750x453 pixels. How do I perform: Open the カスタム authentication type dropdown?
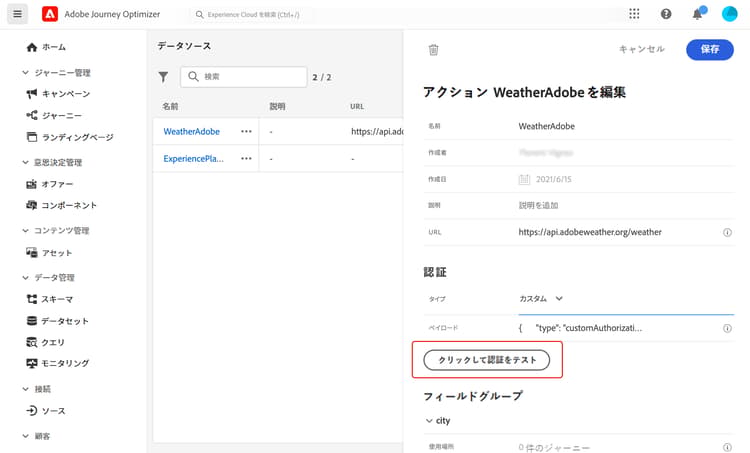coord(541,298)
